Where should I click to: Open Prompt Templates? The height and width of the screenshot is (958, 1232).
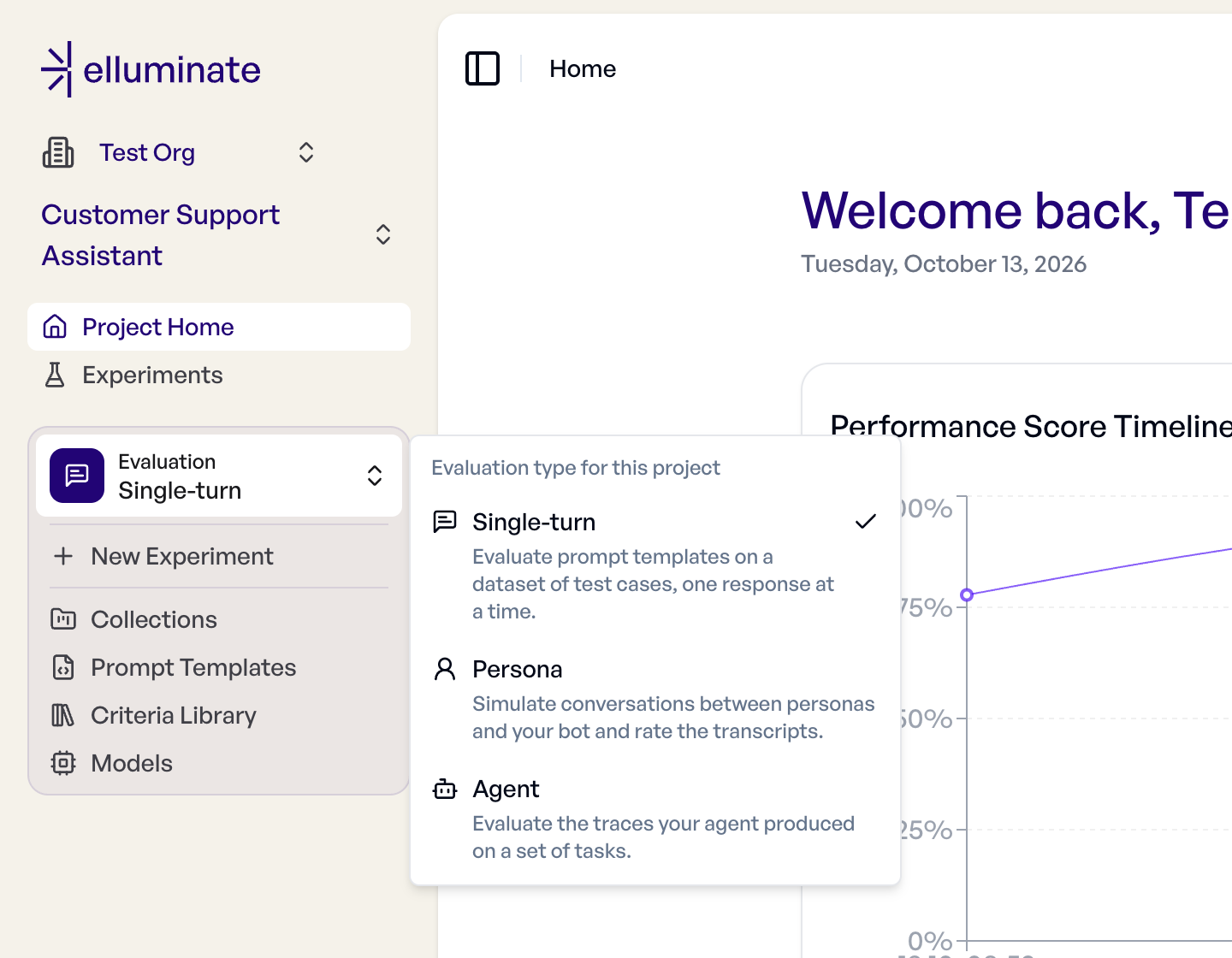(x=219, y=667)
